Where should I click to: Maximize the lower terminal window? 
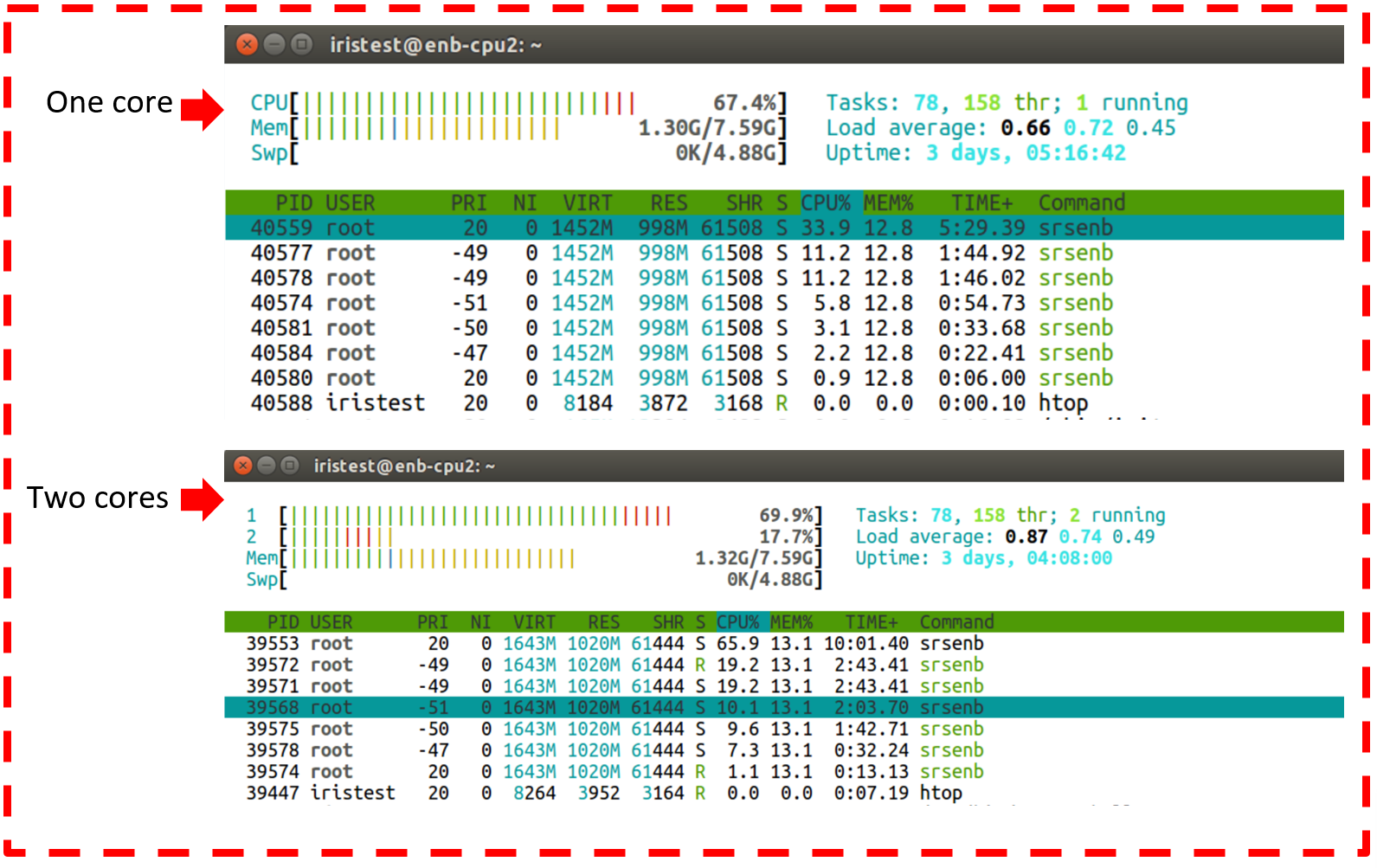[x=290, y=466]
